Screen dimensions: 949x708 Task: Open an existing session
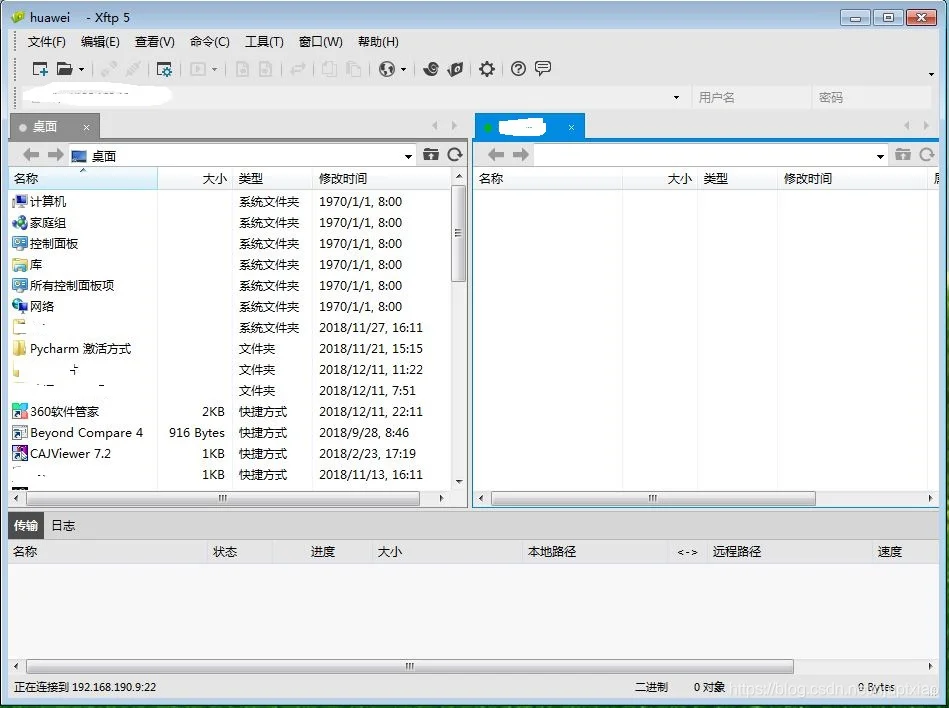coord(62,69)
